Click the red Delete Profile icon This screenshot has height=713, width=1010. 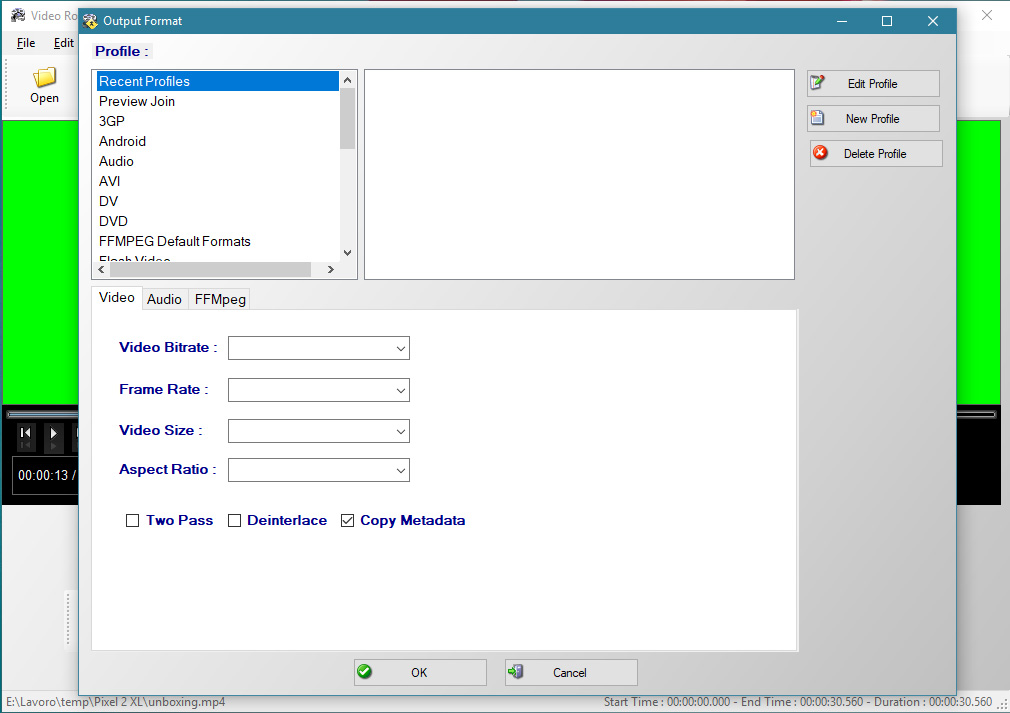coord(821,153)
